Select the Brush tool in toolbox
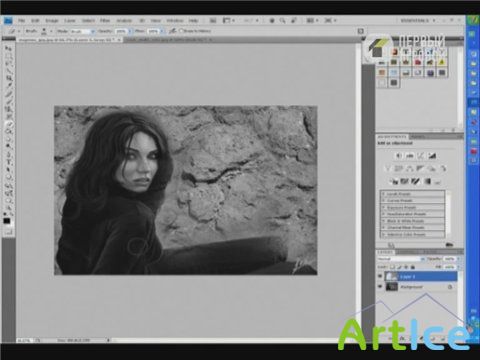Screen dimensions: 480x360 pyautogui.click(x=10, y=102)
